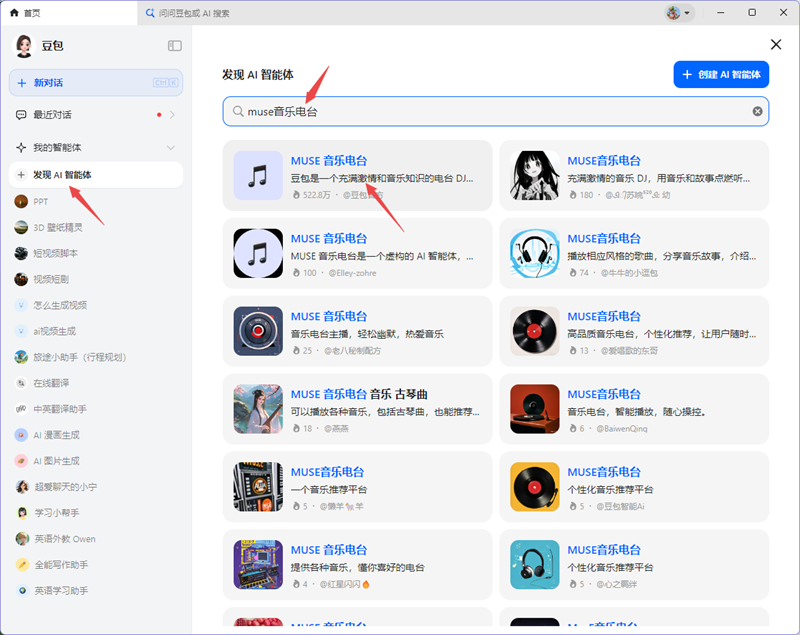The image size is (800, 635).
Task: Open the PPT agent icon
Action: (x=21, y=201)
